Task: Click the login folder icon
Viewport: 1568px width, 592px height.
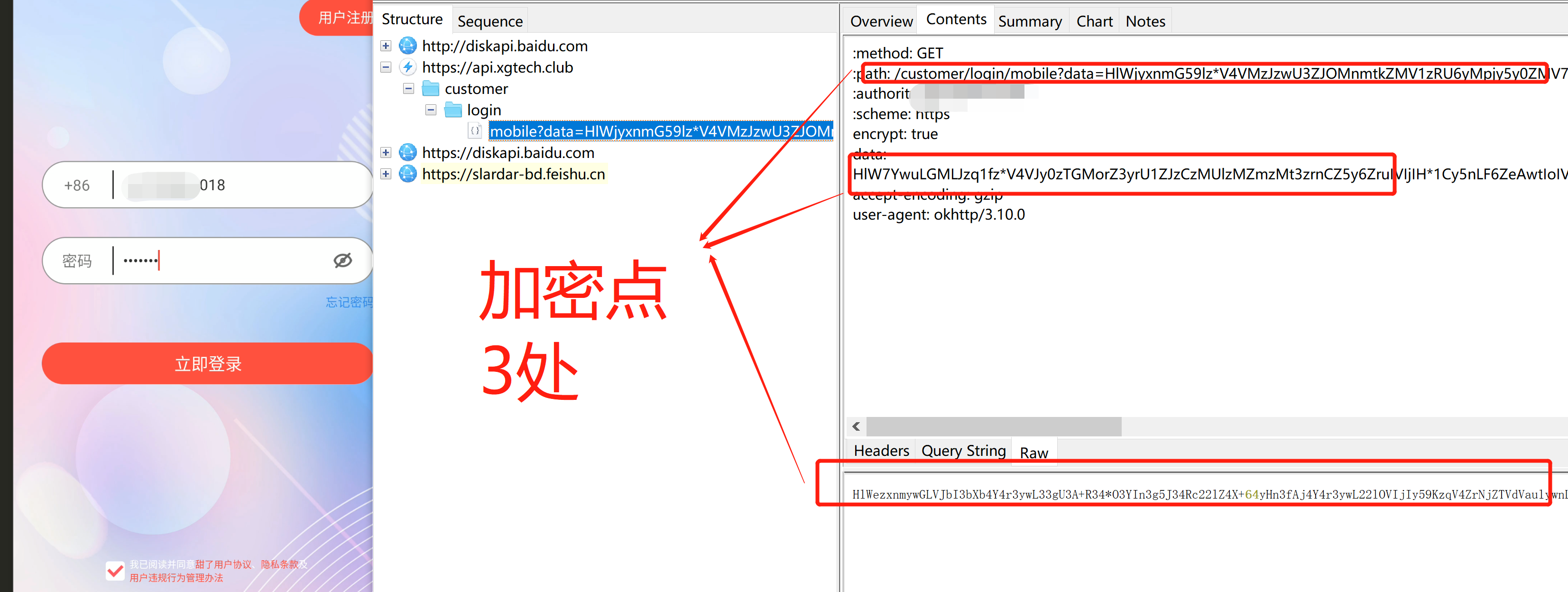Action: (x=453, y=110)
